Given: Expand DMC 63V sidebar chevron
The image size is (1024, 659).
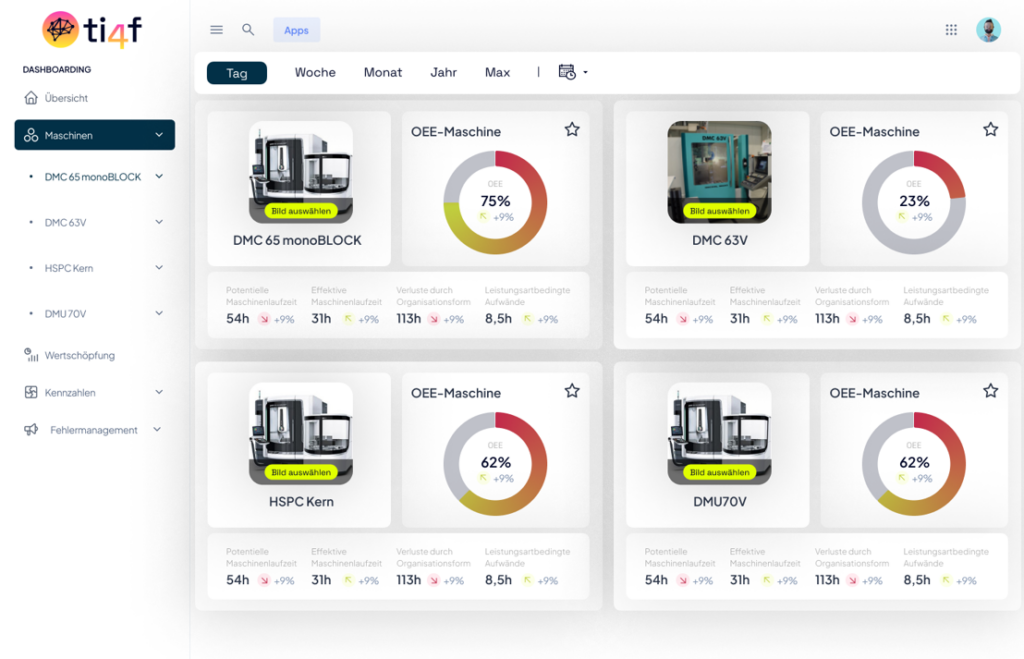Looking at the screenshot, I should pyautogui.click(x=159, y=222).
